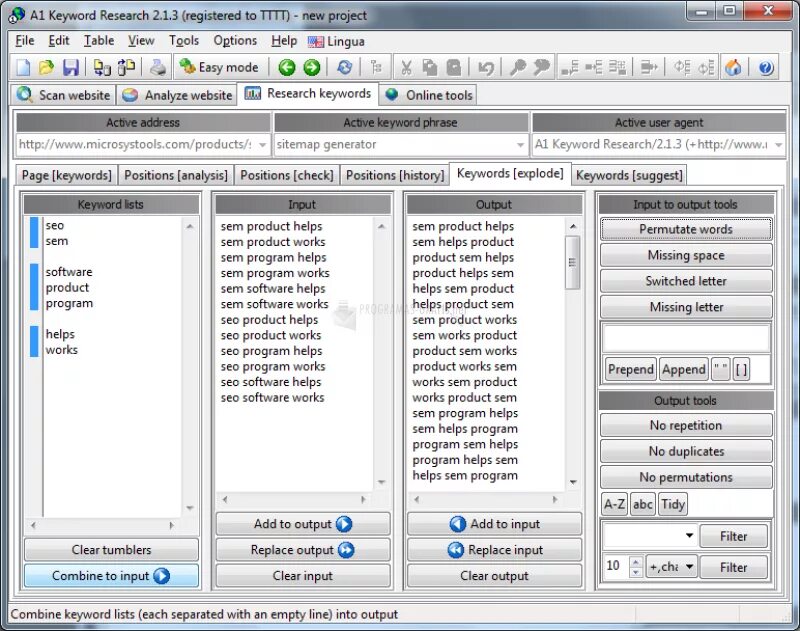Navigate forward with the green right arrow
This screenshot has height=631, width=800.
click(312, 67)
